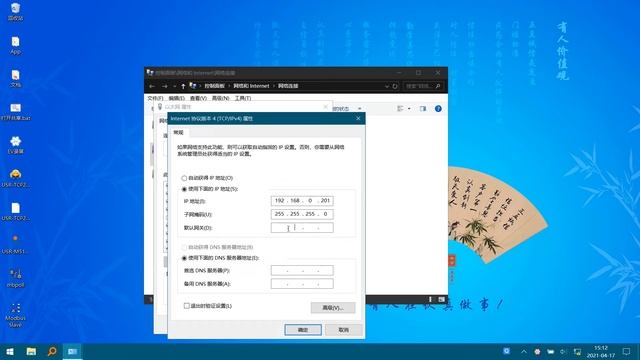This screenshot has height=360, width=640.
Task: Change view layout icon in Network Connections
Action: coord(400,109)
